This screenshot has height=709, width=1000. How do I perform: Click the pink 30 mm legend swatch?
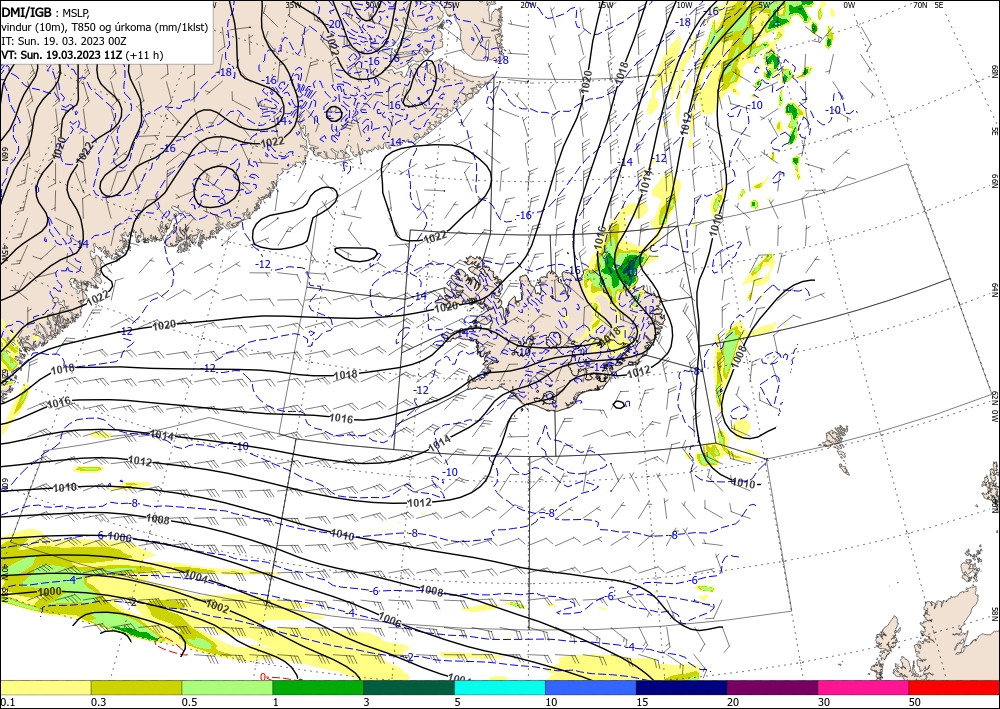[864, 687]
